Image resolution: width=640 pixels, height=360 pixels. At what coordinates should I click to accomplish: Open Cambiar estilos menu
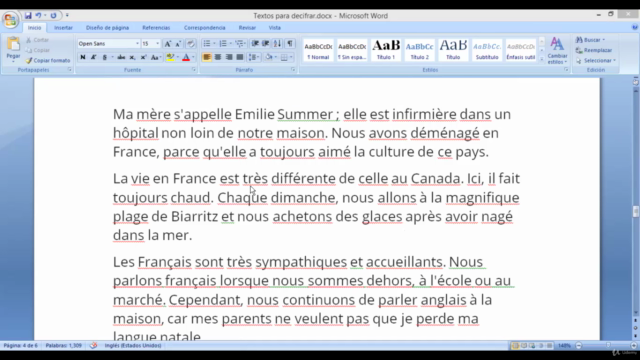(557, 51)
